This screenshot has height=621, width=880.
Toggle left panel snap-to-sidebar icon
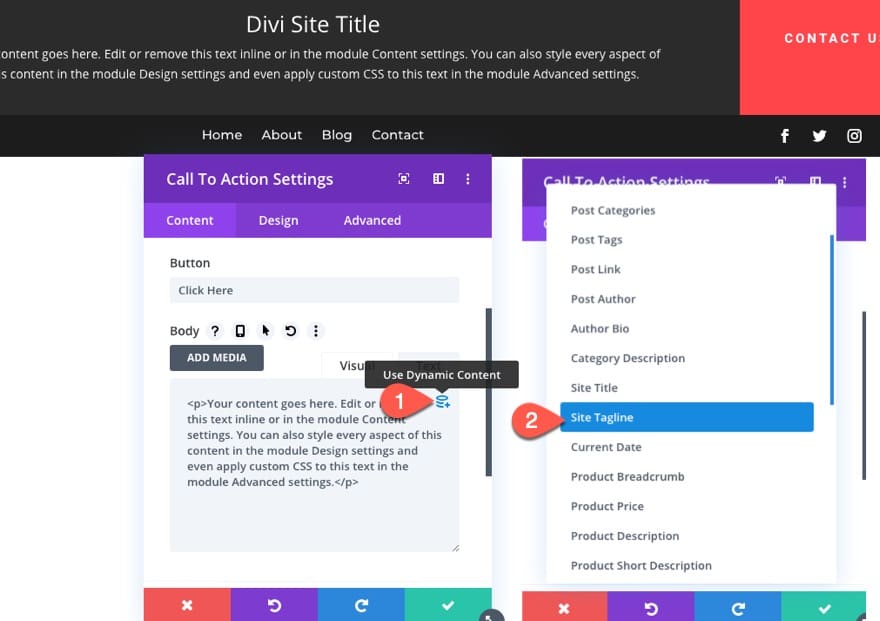438,178
